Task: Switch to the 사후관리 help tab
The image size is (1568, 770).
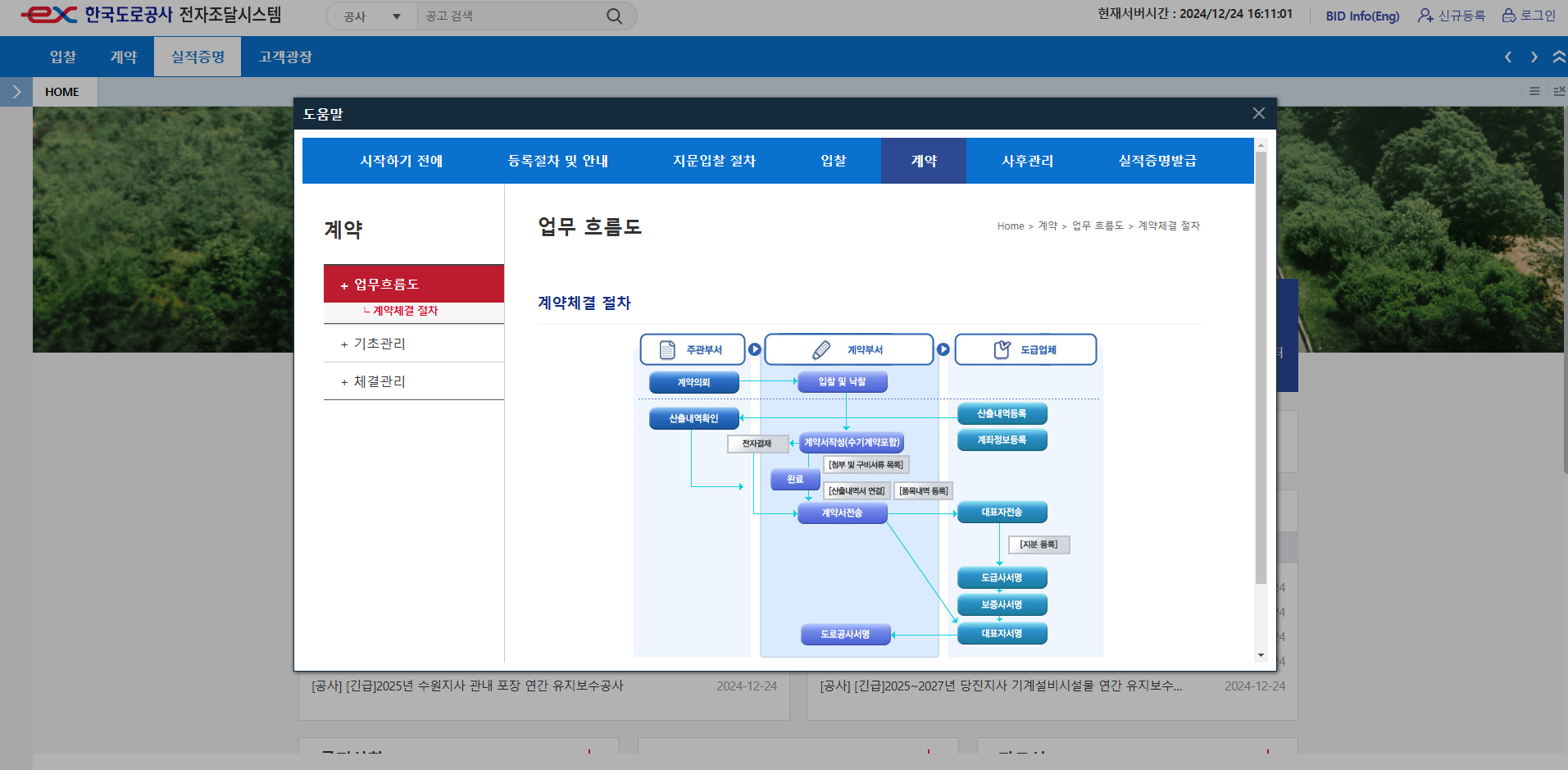Action: [x=1027, y=161]
